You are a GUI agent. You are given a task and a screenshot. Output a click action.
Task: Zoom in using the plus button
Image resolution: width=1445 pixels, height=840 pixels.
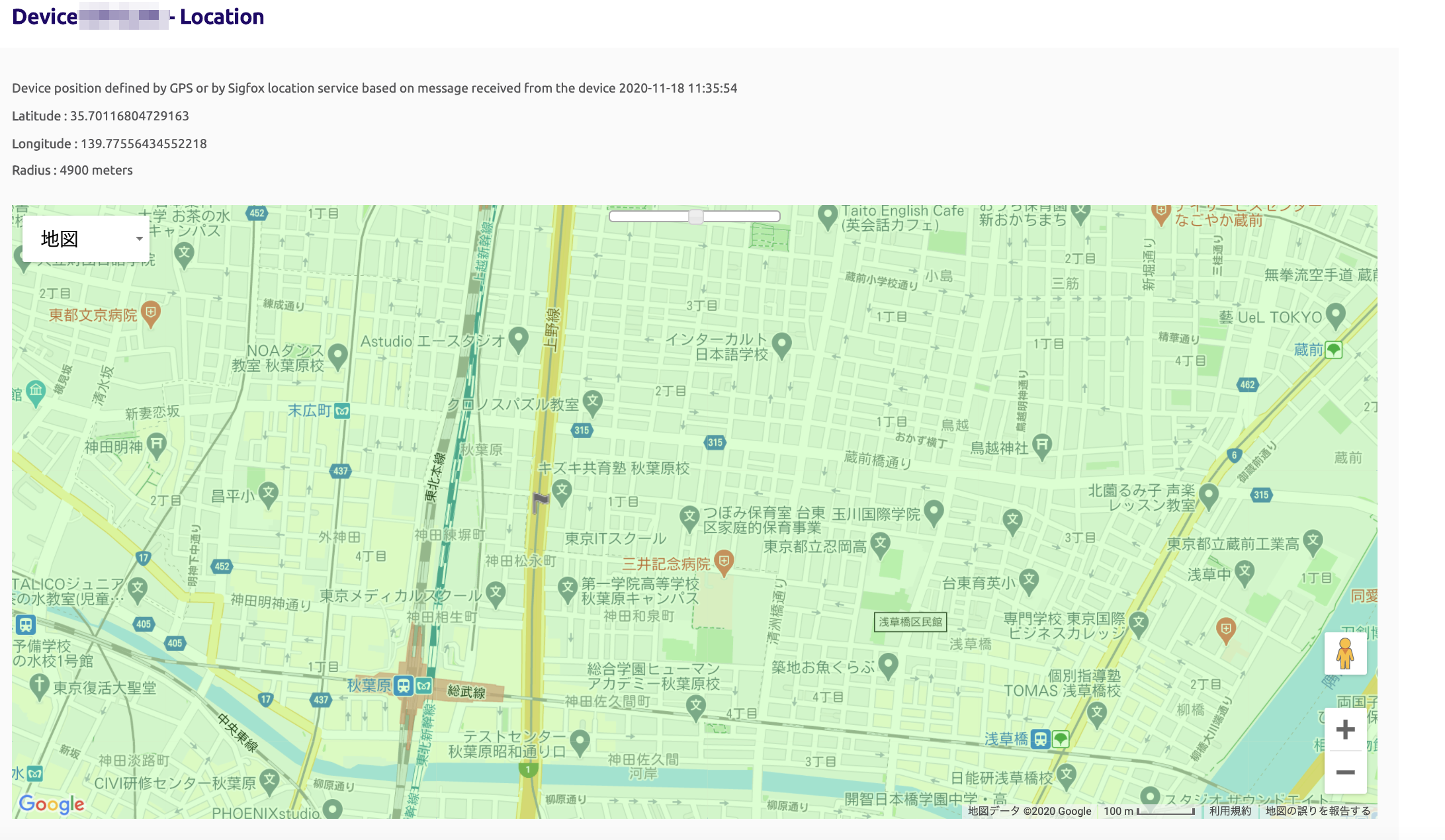coord(1345,728)
